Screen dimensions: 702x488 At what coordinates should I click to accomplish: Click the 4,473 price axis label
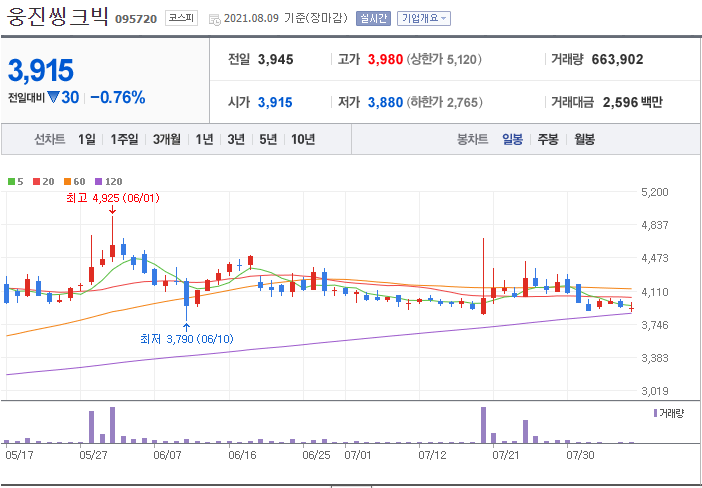tap(655, 259)
